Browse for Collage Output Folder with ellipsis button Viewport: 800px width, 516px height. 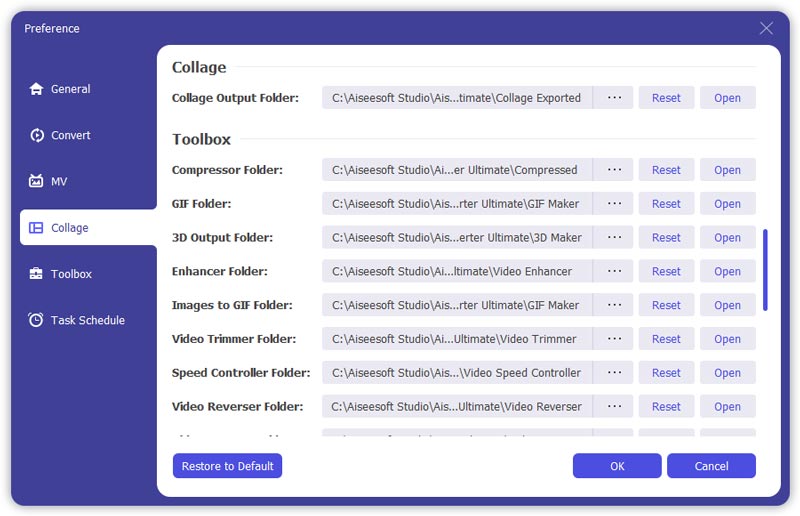[x=614, y=98]
